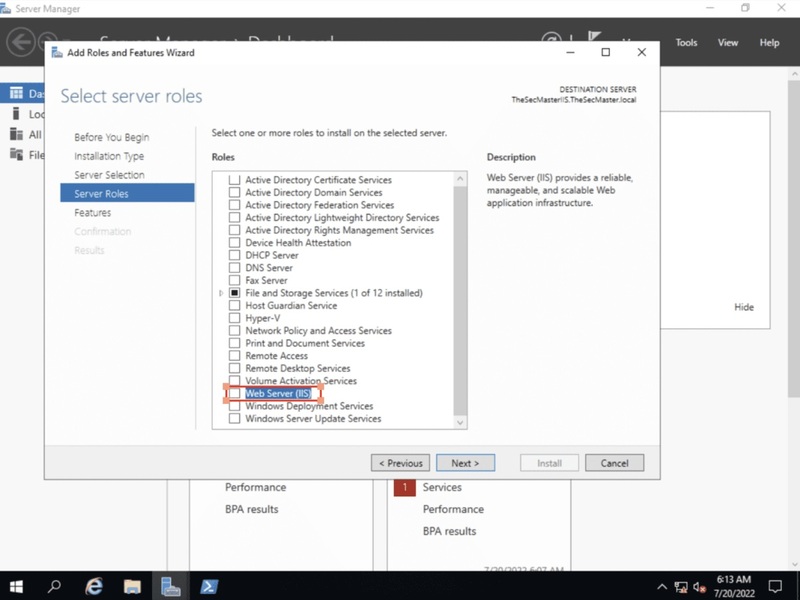This screenshot has height=600, width=800.
Task: Open PowerShell from taskbar
Action: pos(209,587)
